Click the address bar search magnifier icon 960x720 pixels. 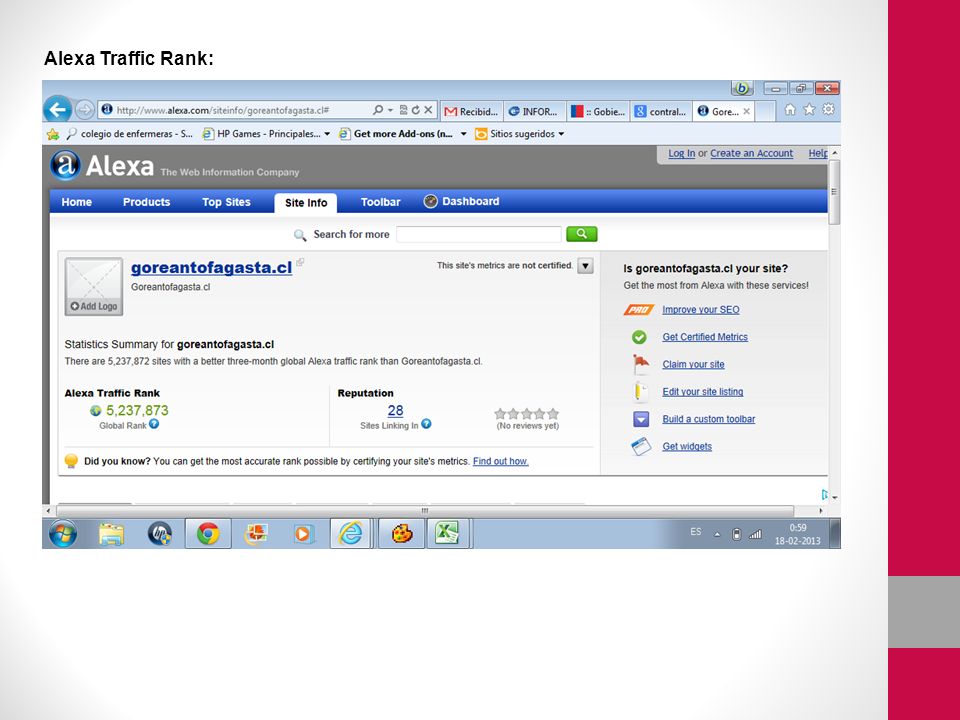click(x=378, y=110)
